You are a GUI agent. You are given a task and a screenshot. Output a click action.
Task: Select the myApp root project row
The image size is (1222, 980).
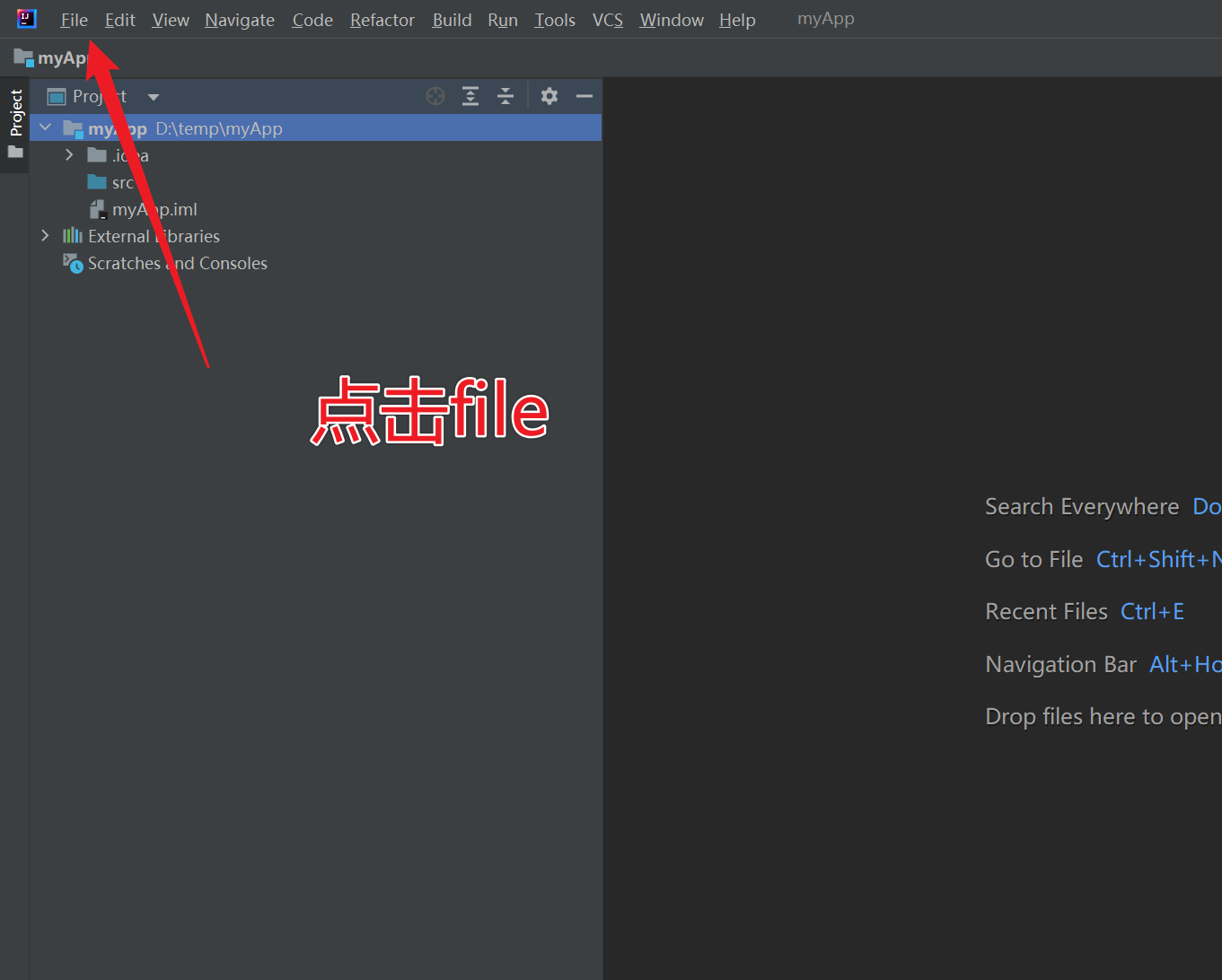click(x=315, y=128)
